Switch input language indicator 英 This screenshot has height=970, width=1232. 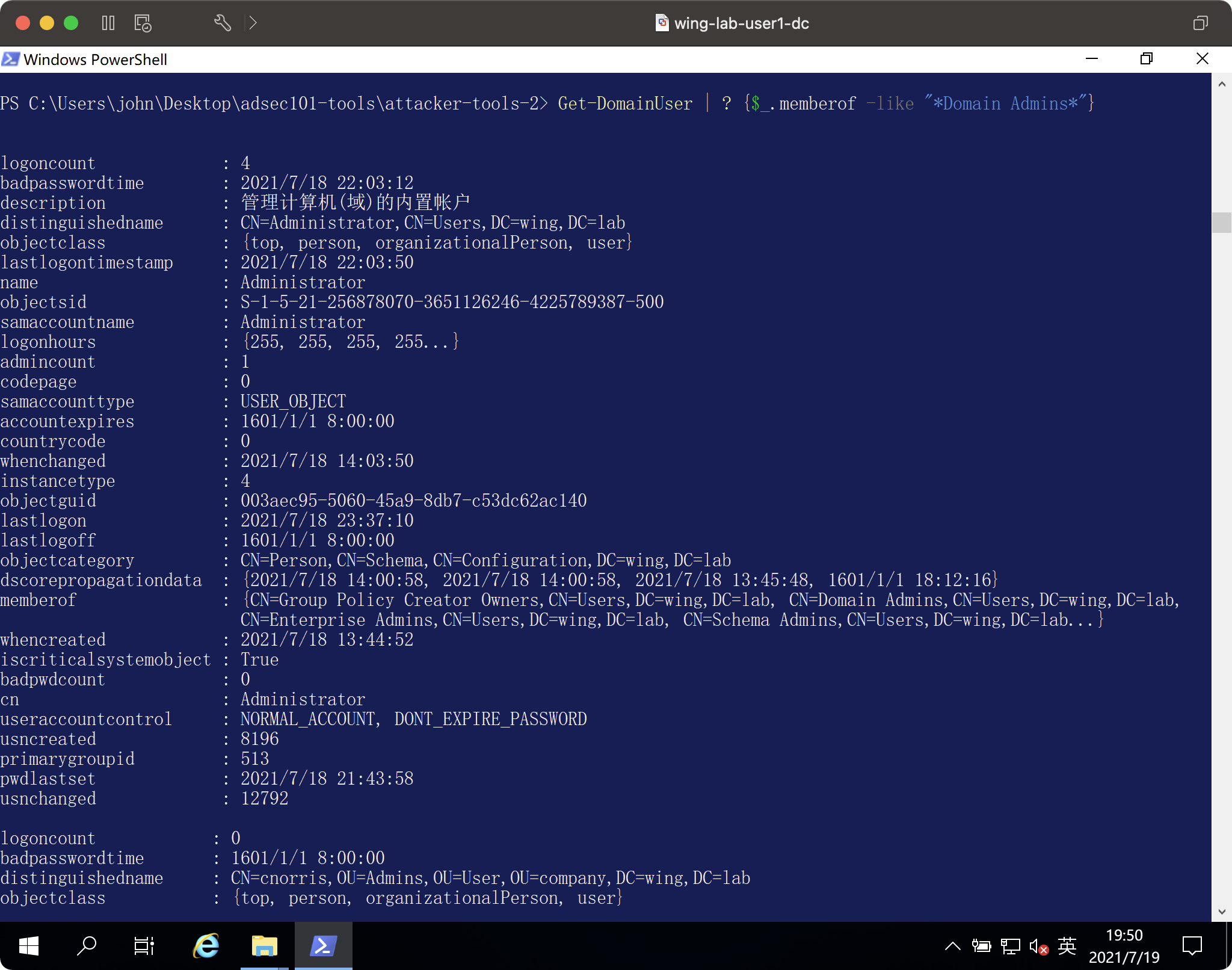point(1067,946)
